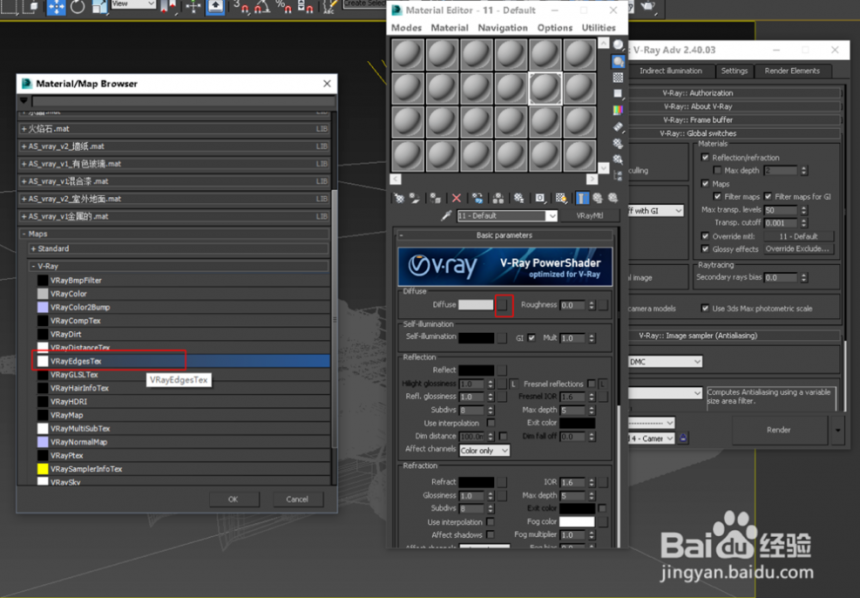Toggle Filter maps for GI checkbox
The image size is (860, 598).
[768, 196]
